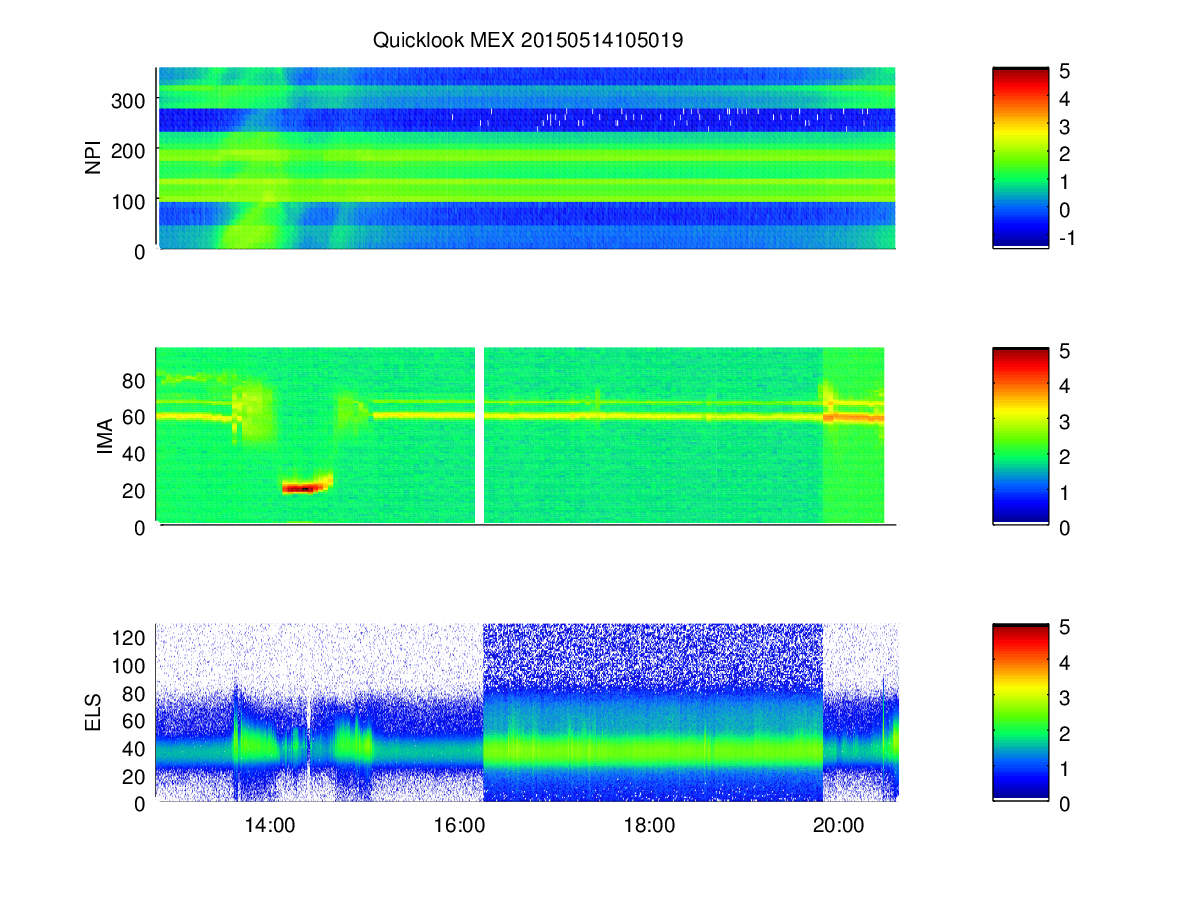The image size is (1200, 900).
Task: Click the title "Quicklook MEX 20150514105019"
Action: coord(528,41)
